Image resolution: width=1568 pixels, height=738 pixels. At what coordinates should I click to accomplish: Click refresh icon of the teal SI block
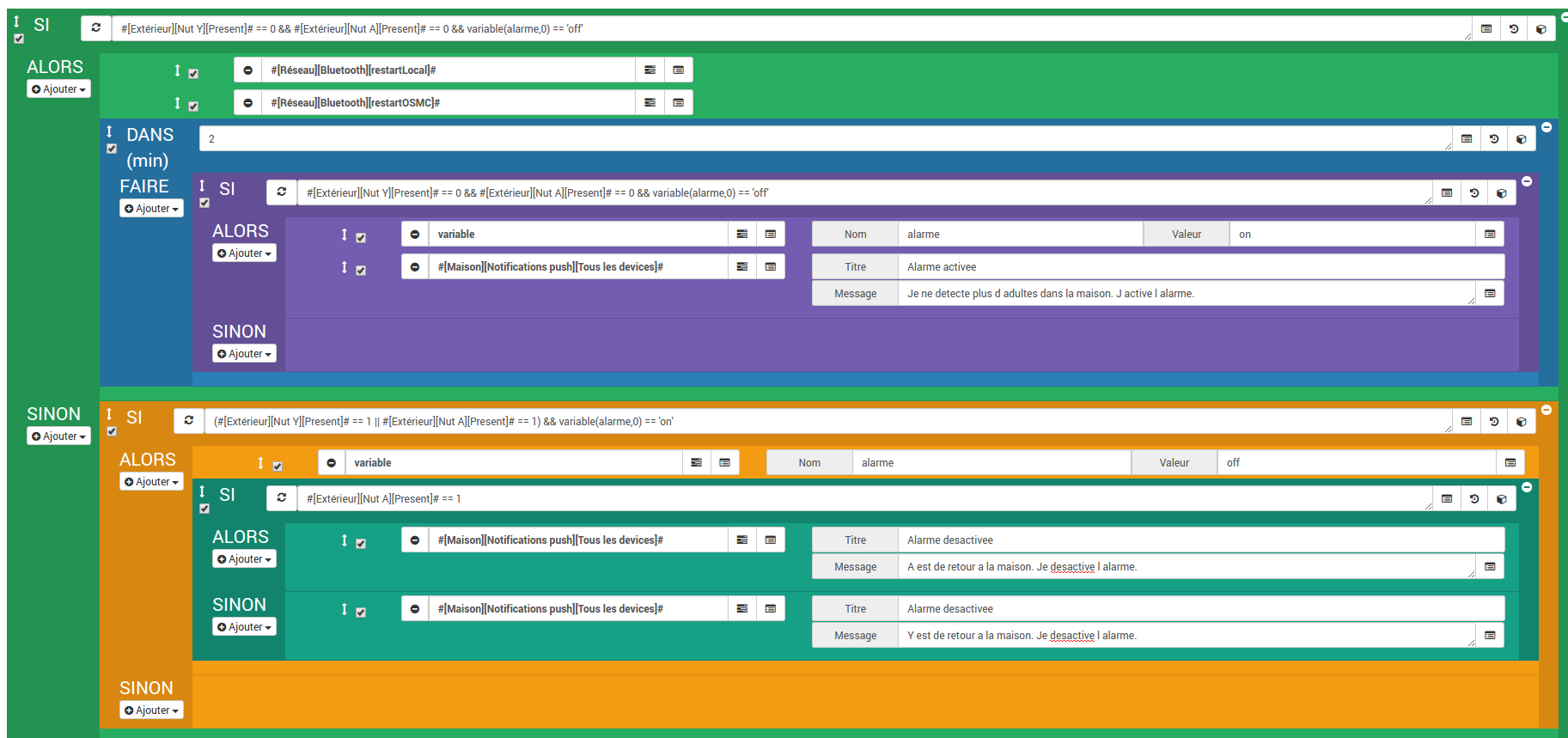(282, 498)
